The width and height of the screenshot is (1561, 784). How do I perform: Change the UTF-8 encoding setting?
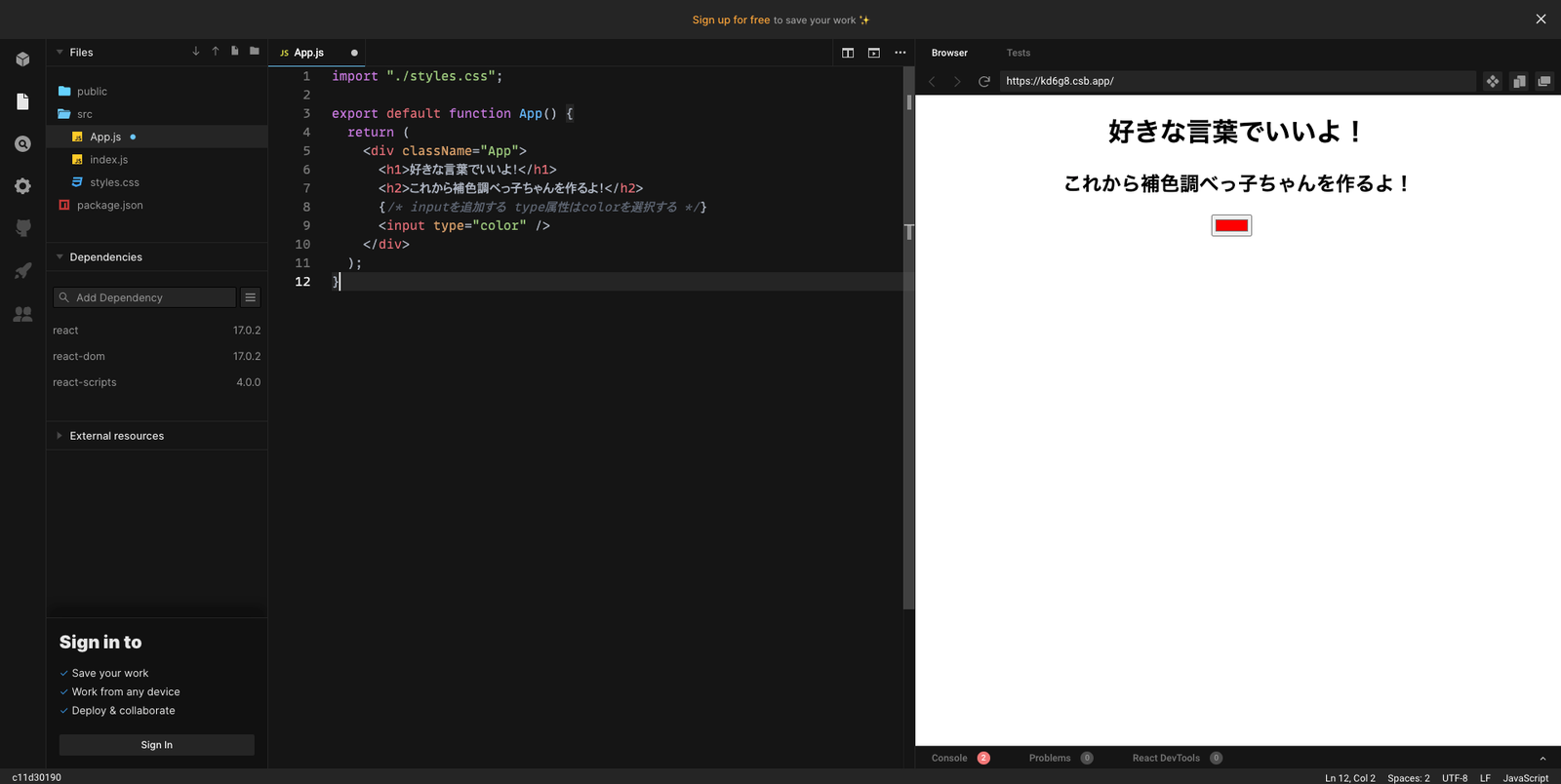(1455, 777)
